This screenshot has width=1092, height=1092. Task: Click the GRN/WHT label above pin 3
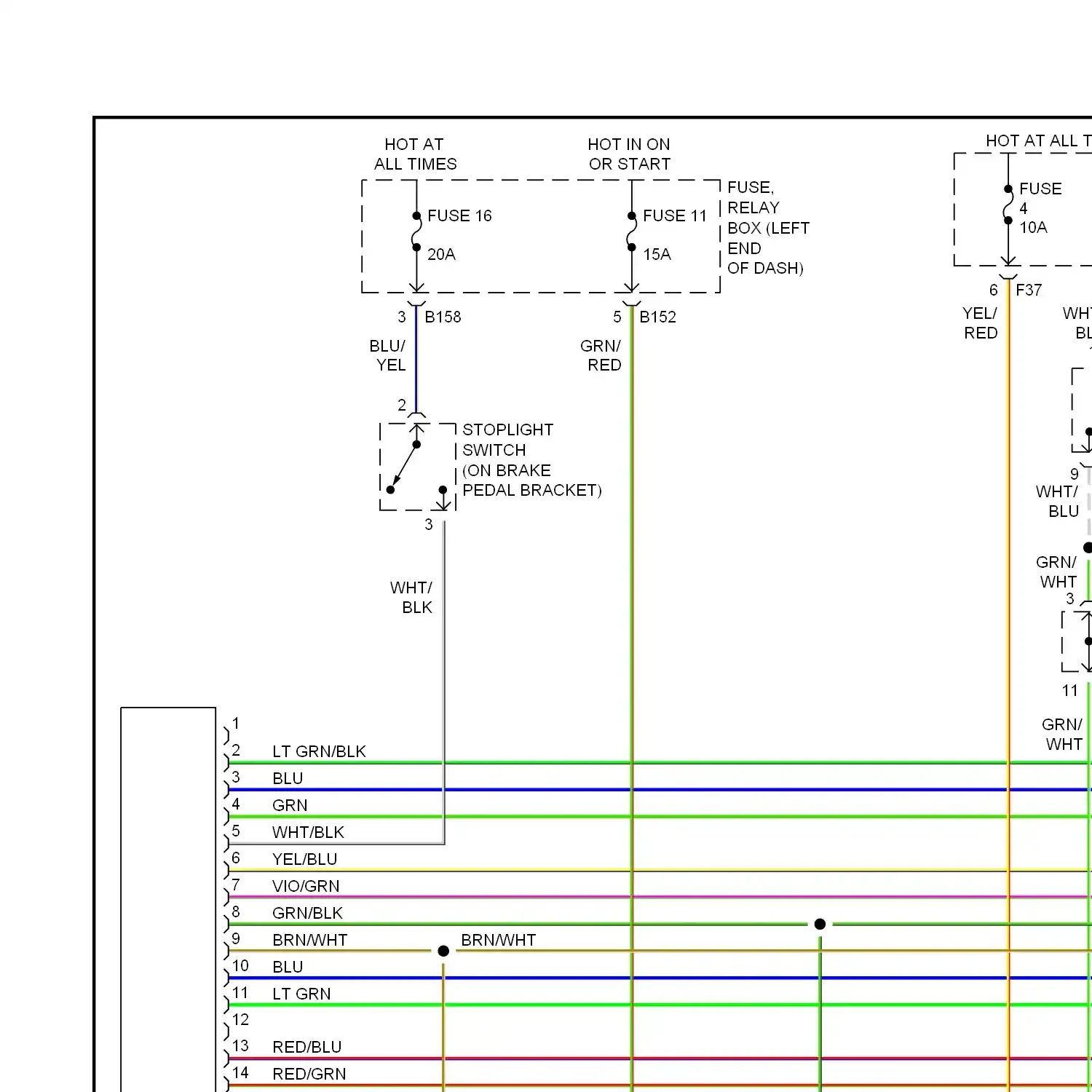coord(1056,572)
